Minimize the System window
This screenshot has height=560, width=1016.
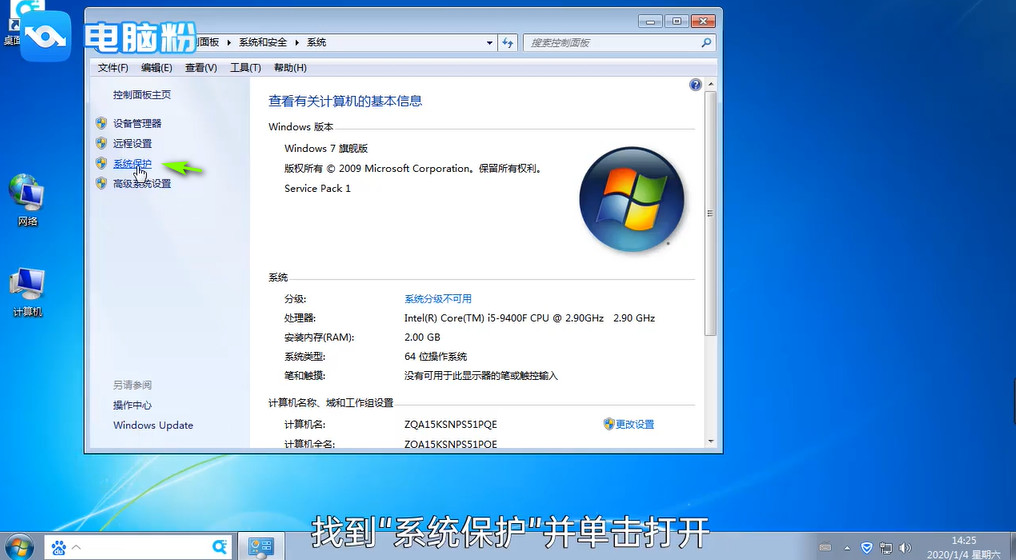(650, 21)
